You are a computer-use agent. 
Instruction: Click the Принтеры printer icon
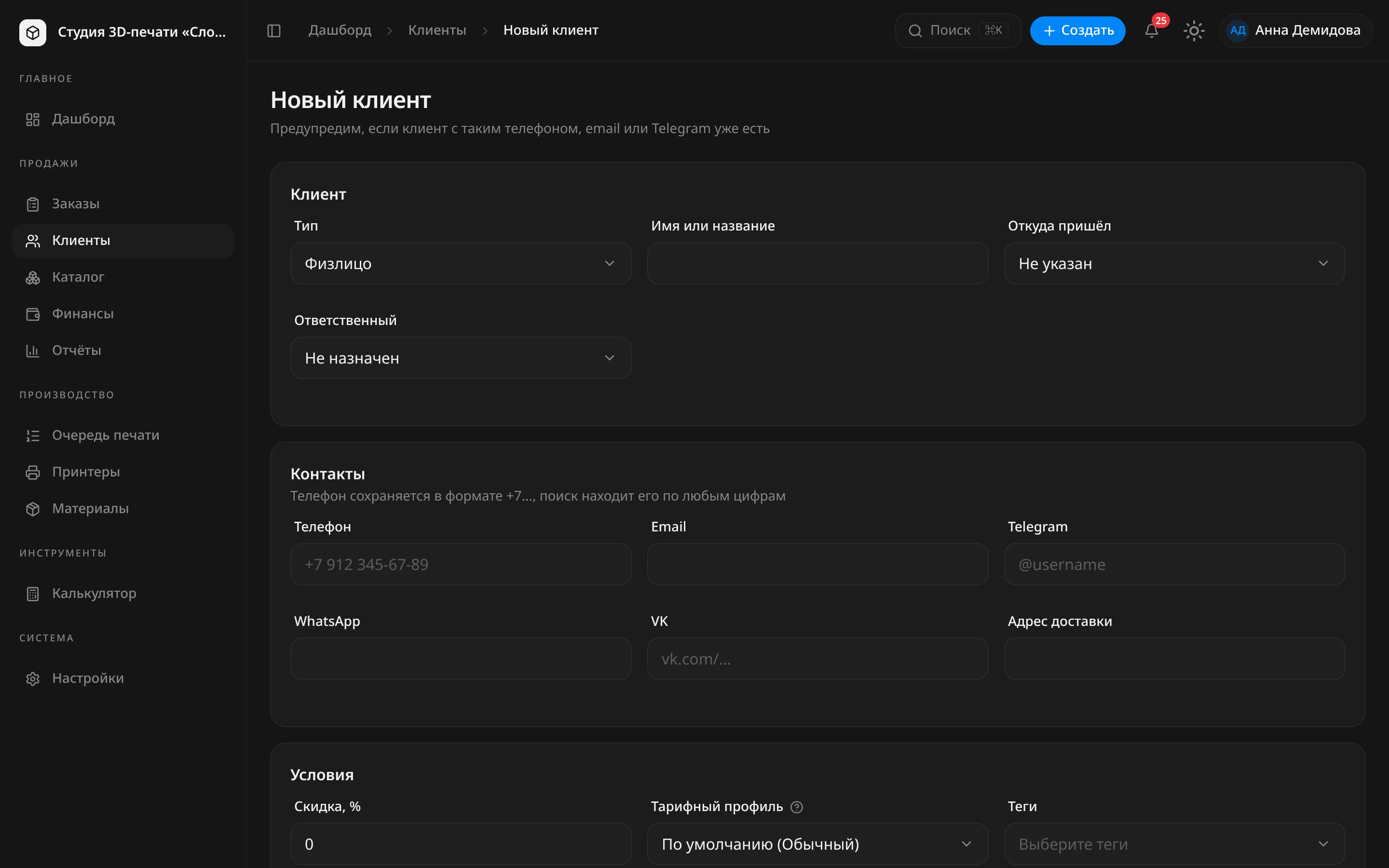click(x=33, y=473)
